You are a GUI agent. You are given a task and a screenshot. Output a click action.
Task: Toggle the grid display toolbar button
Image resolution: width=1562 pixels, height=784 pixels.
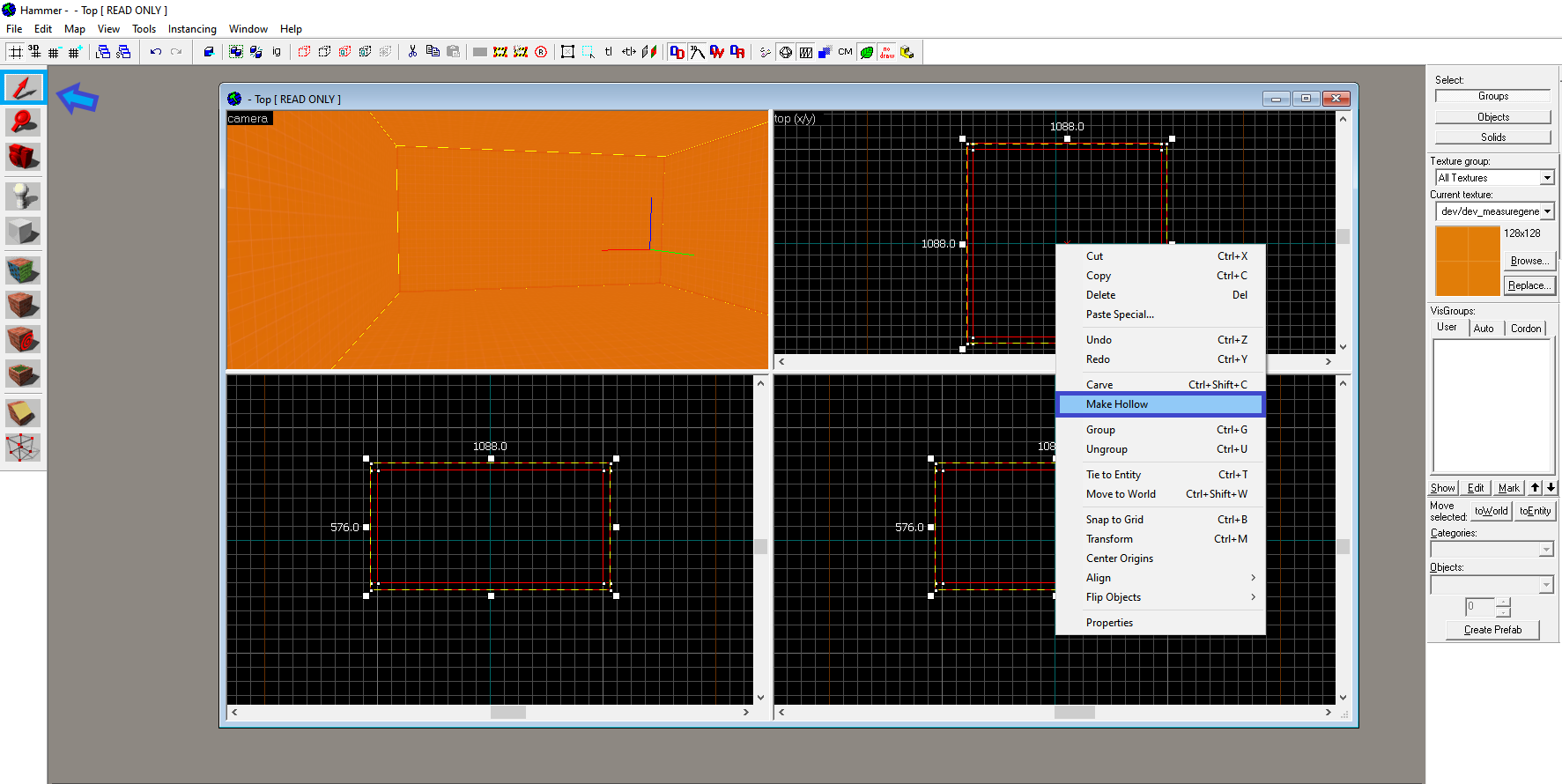click(16, 52)
